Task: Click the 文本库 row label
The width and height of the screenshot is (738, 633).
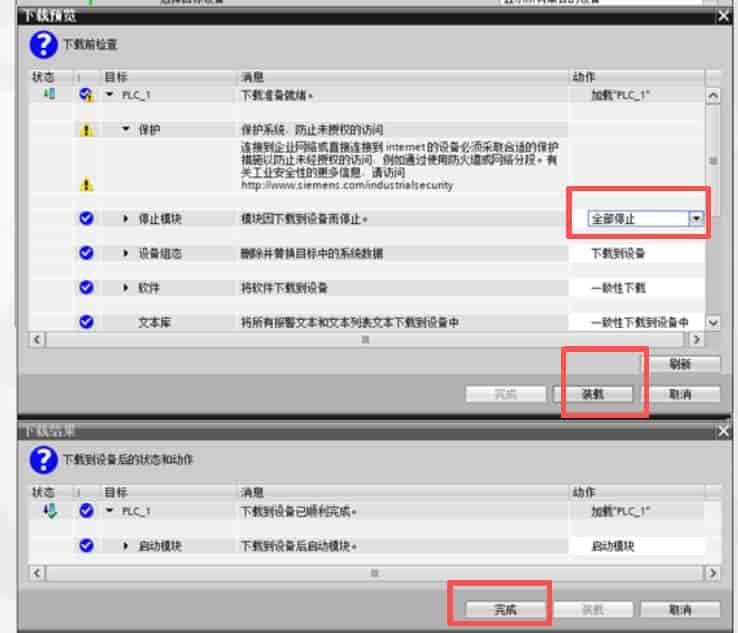Action: pyautogui.click(x=154, y=322)
